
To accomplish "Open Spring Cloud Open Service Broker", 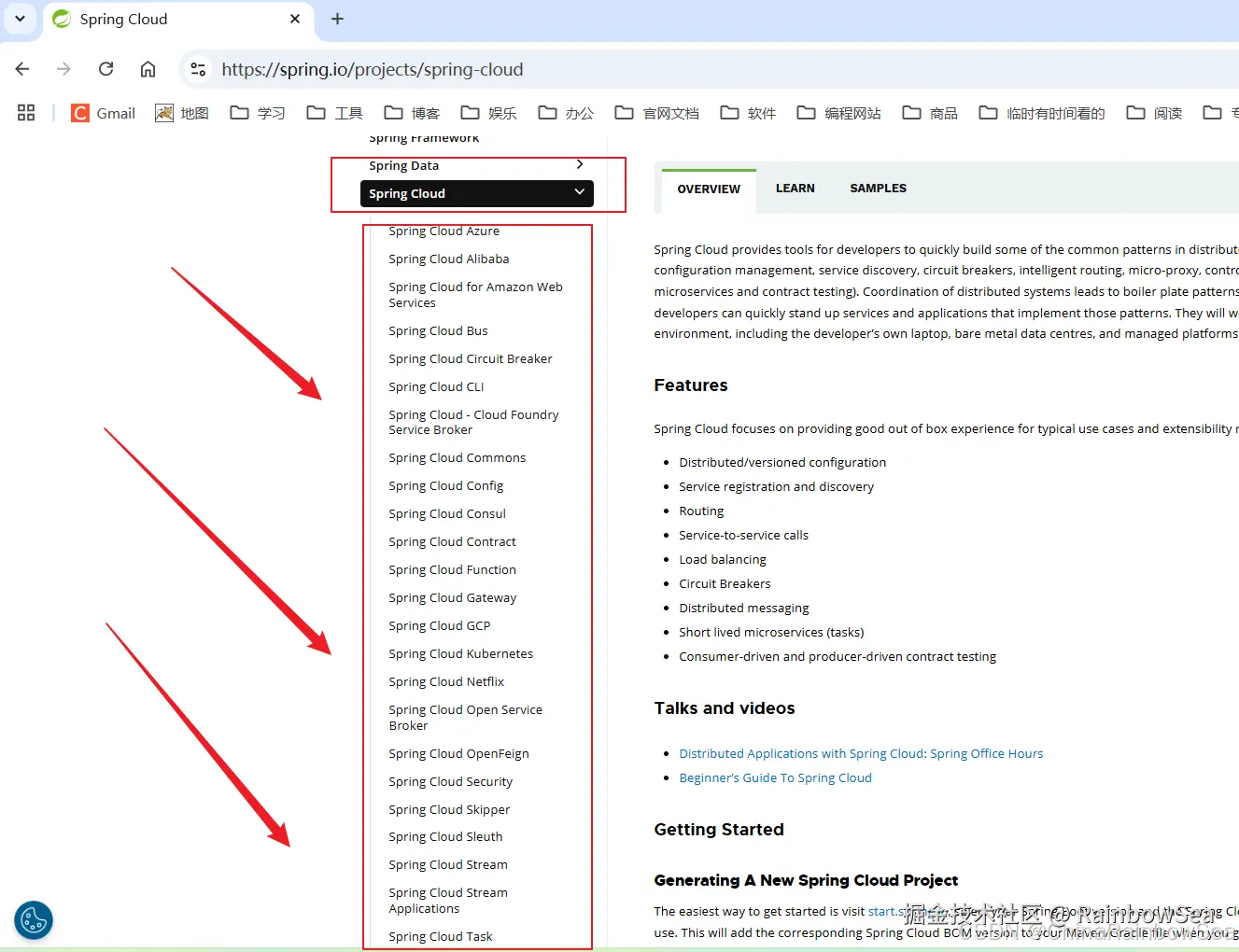I will click(x=466, y=717).
